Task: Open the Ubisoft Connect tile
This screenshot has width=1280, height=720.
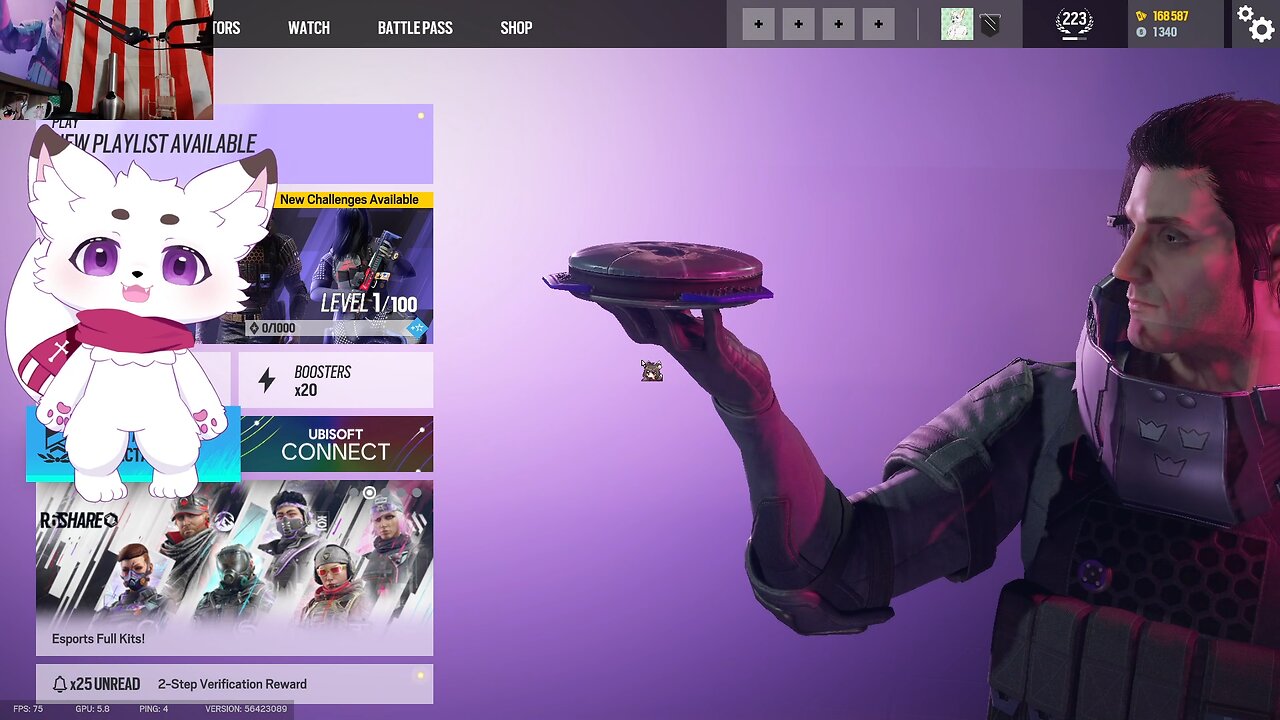Action: [x=336, y=444]
